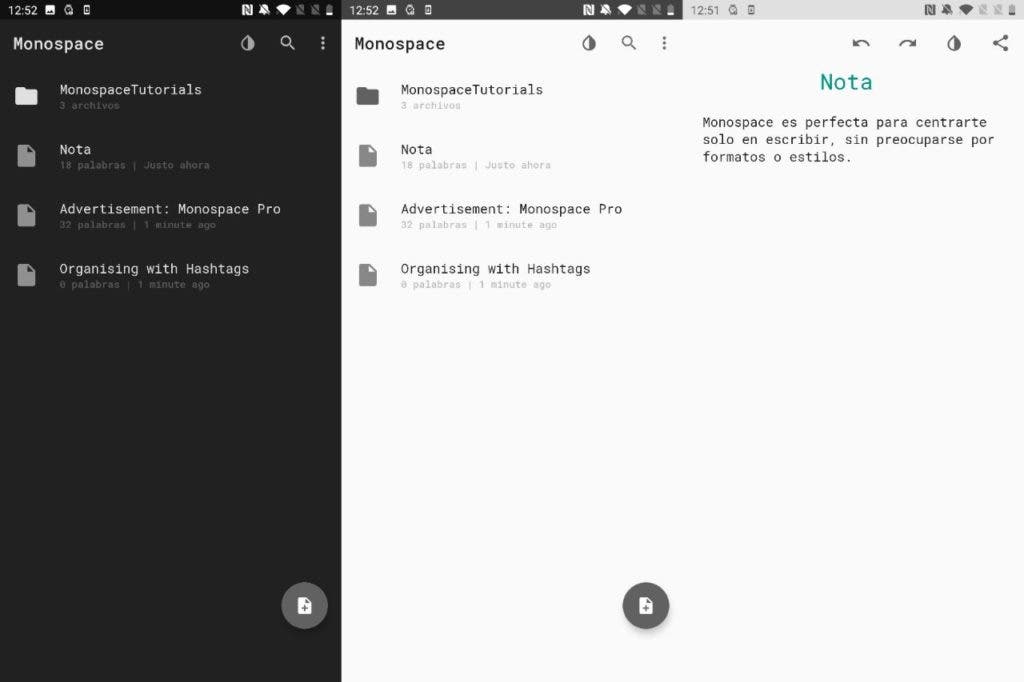Viewport: 1024px width, 682px height.
Task: Click the search icon in the light-themed list panel
Action: [x=628, y=43]
